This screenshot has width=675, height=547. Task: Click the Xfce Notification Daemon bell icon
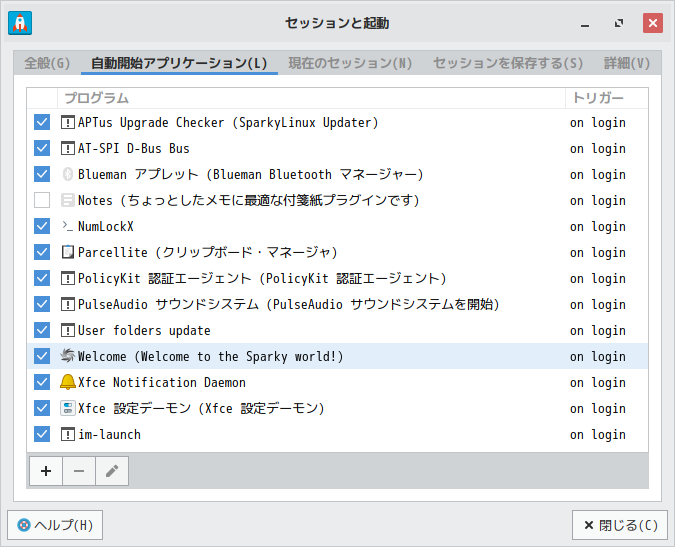click(68, 382)
